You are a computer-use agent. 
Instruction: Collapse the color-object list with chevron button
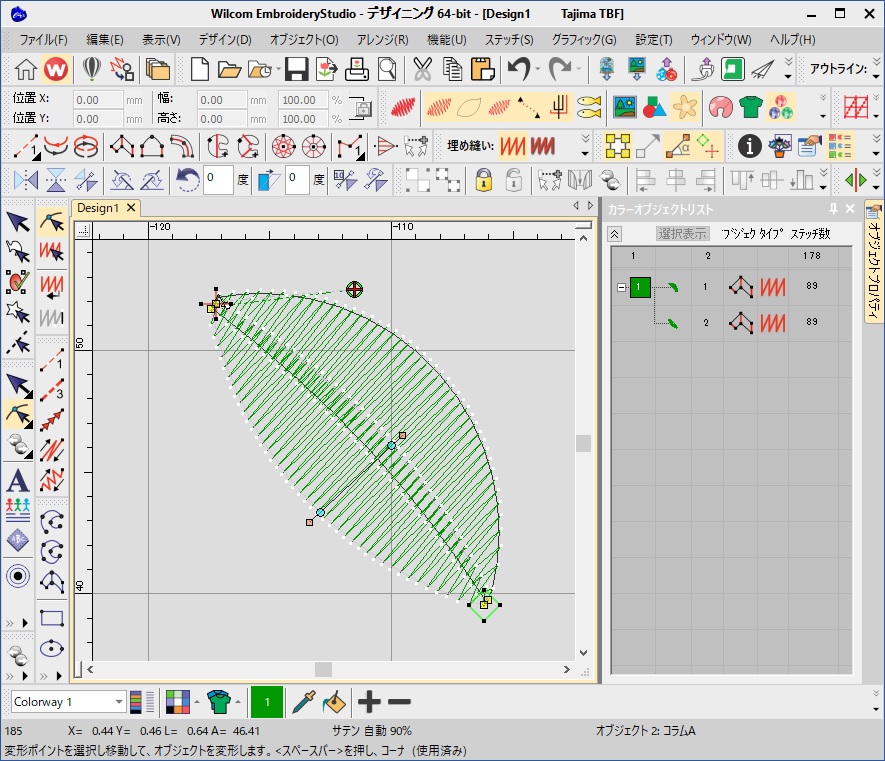click(614, 234)
